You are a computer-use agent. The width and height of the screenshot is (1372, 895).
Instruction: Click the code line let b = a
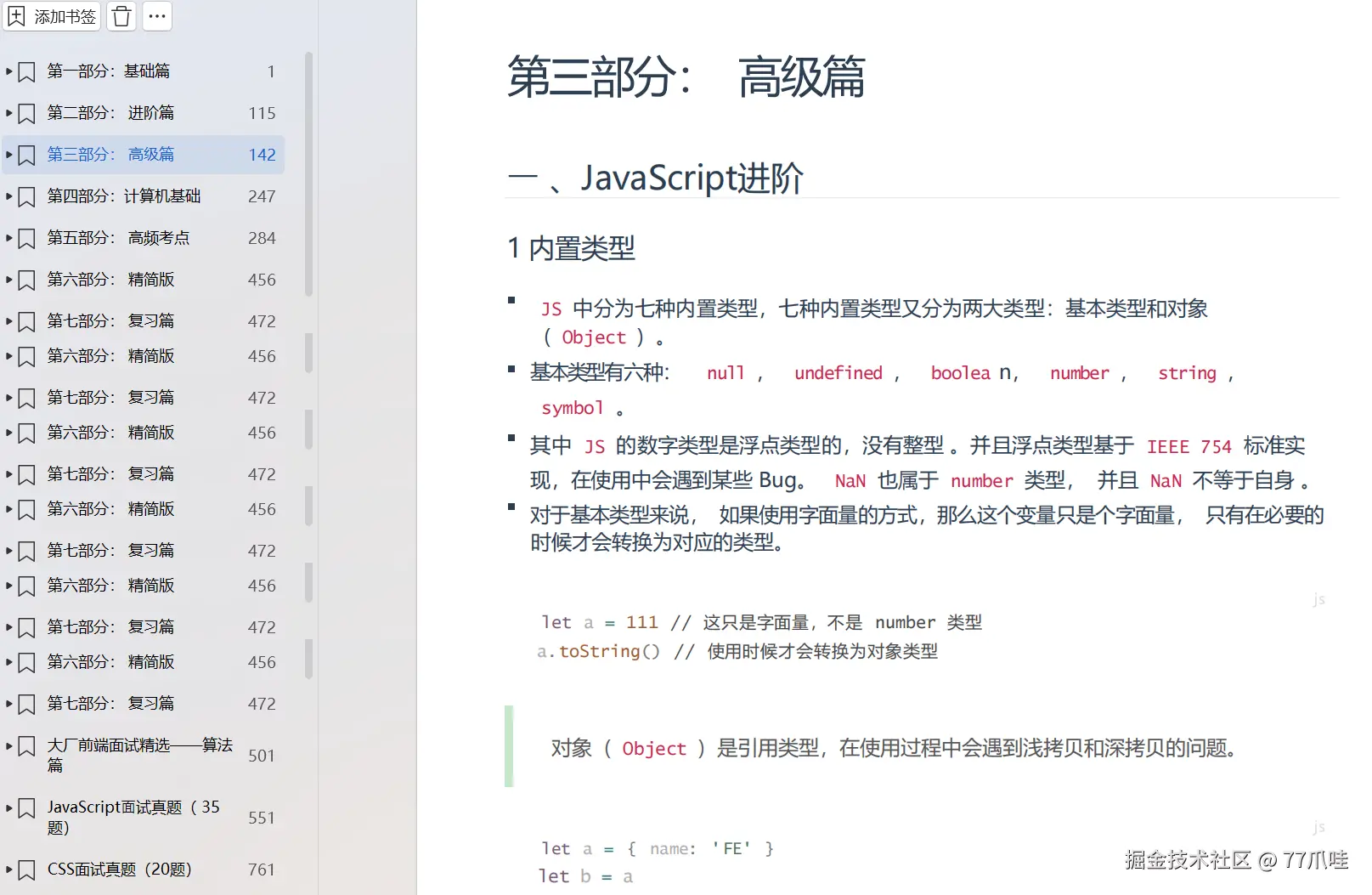[x=586, y=876]
